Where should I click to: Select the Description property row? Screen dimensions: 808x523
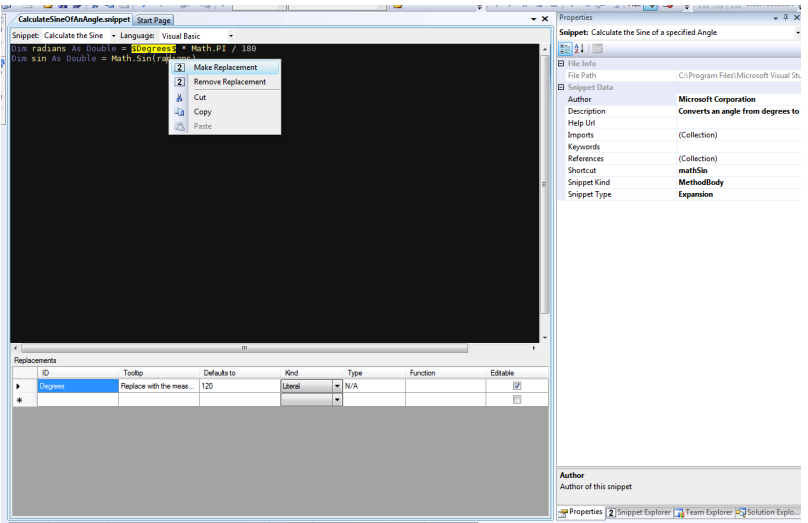pos(683,111)
